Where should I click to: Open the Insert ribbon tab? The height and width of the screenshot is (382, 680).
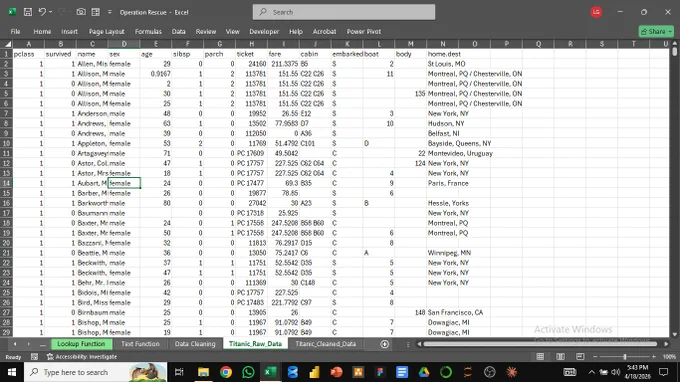(69, 32)
